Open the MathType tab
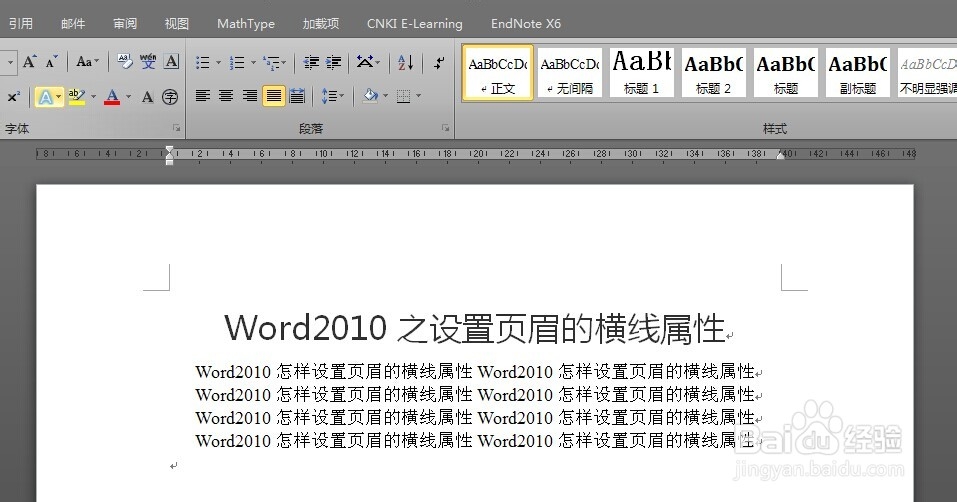 pyautogui.click(x=246, y=24)
